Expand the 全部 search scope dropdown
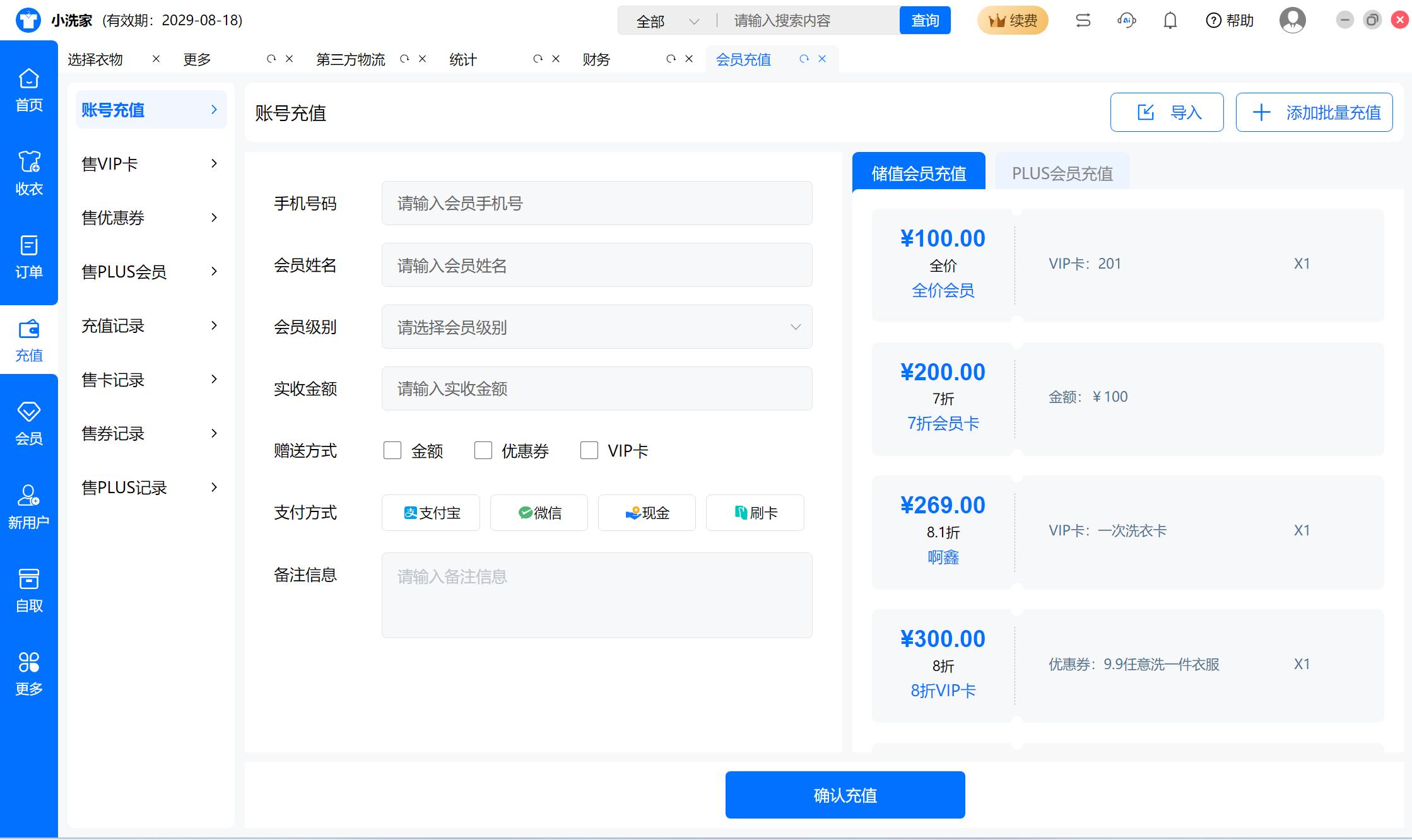Image resolution: width=1412 pixels, height=840 pixels. coord(668,21)
